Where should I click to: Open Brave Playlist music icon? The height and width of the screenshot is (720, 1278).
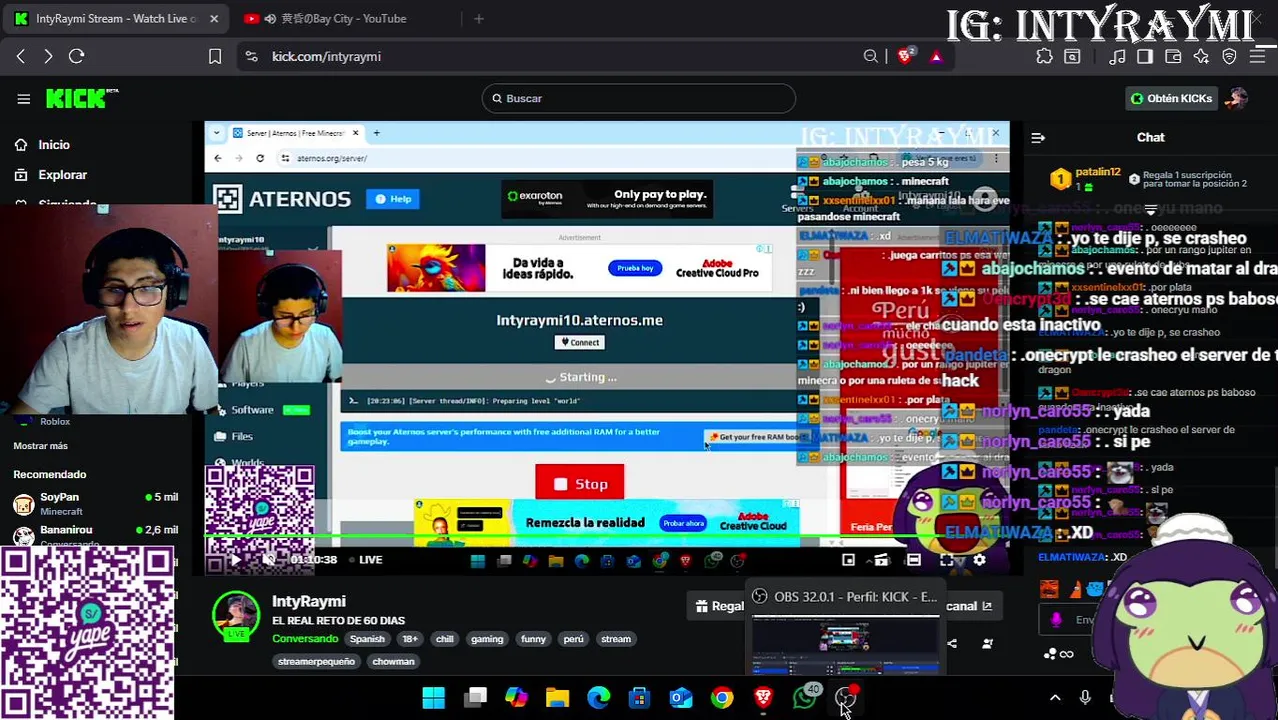1118,57
